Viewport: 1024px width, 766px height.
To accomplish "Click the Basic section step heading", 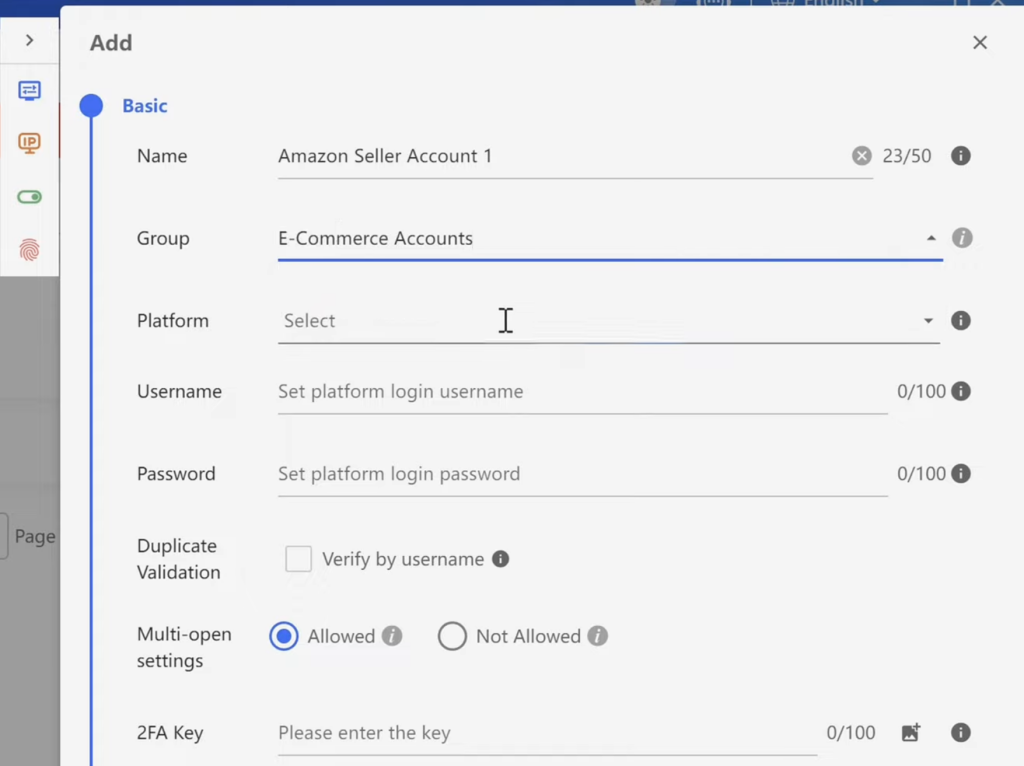I will (145, 106).
